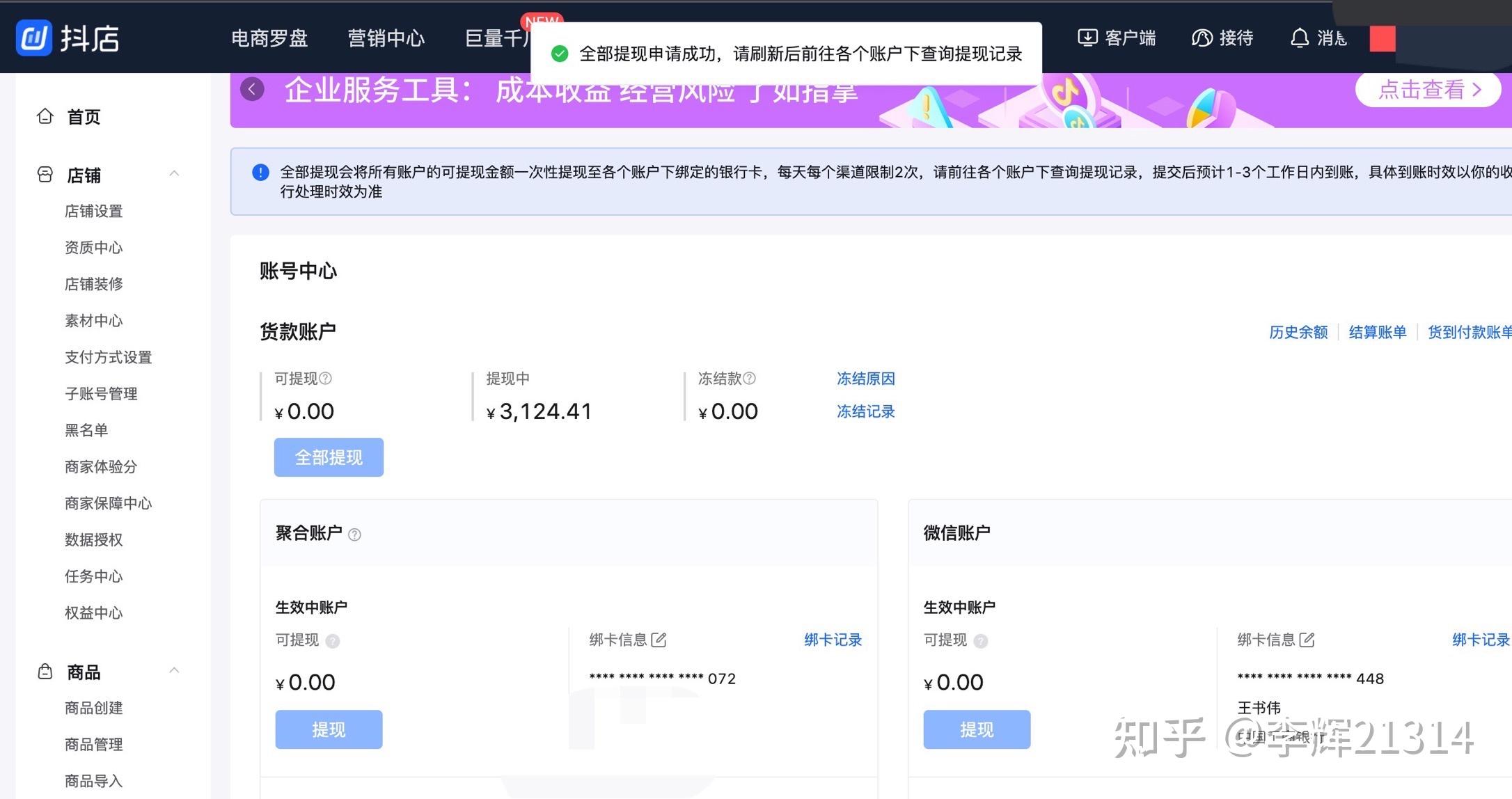This screenshot has height=799, width=1512.
Task: Collapse the 商品 section chevron
Action: click(x=174, y=670)
